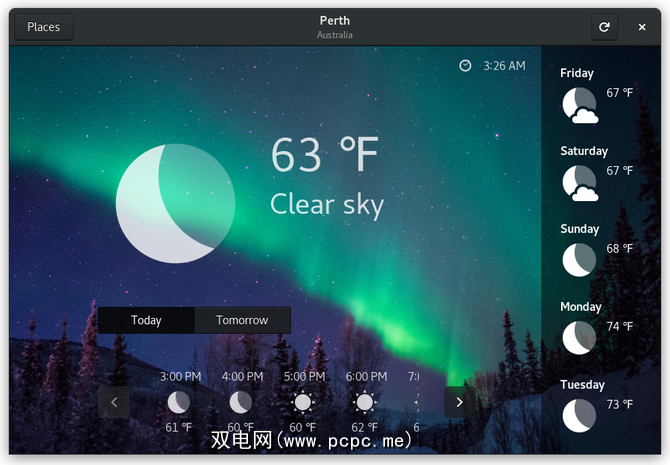Click Saturday's 67 °F temperature
This screenshot has height=465, width=670.
(620, 171)
